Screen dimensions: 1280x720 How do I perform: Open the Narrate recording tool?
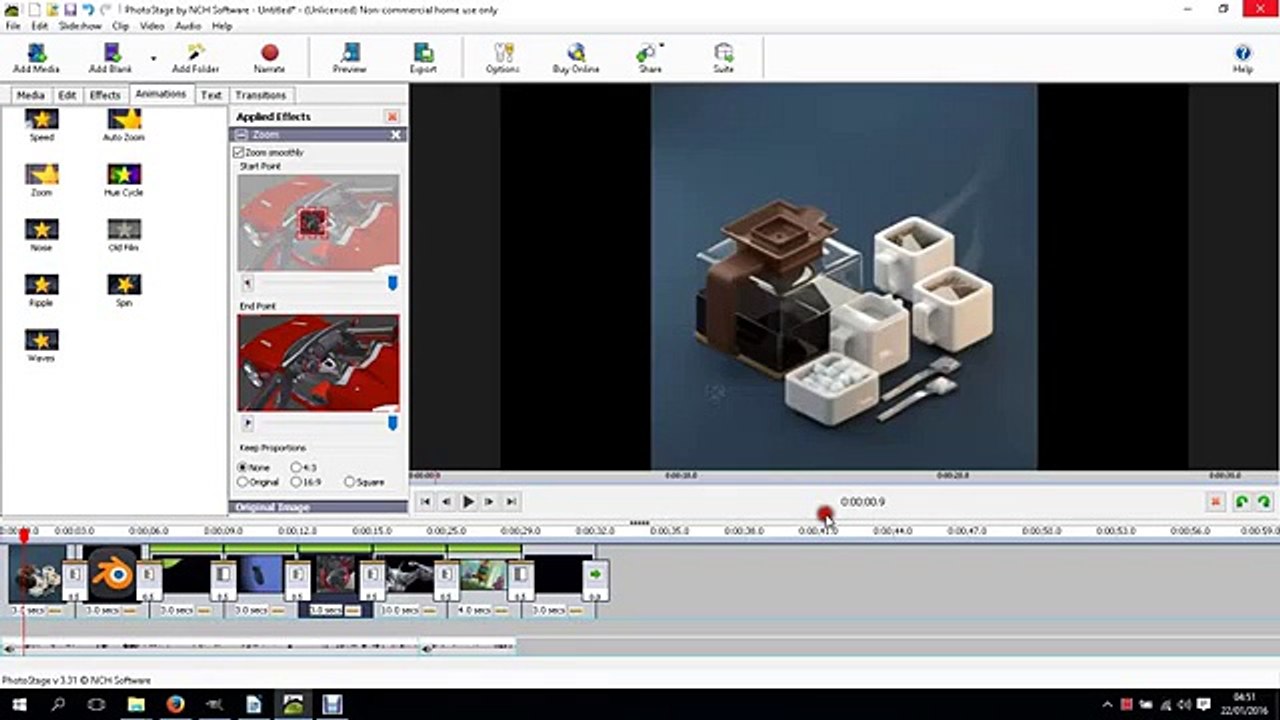269,58
